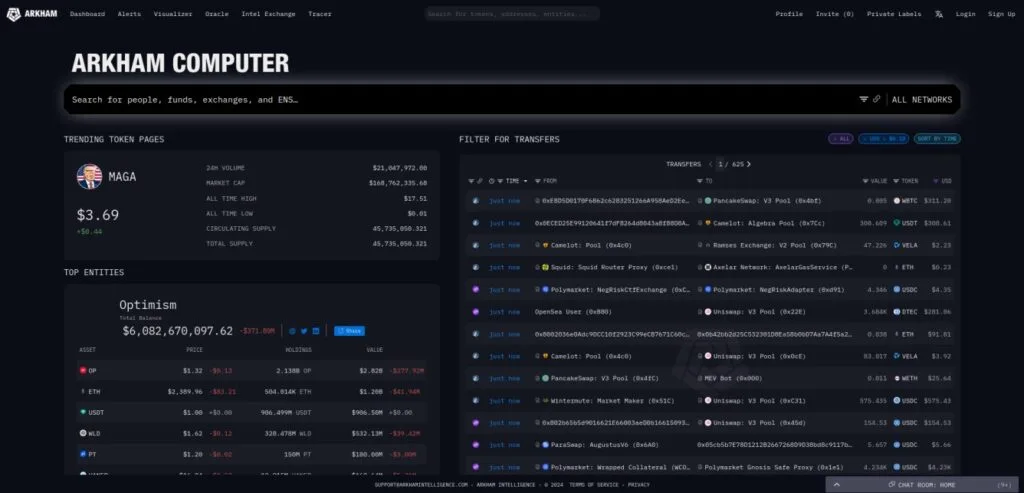Expand the chat room with the up chevron
This screenshot has width=1024, height=493.
tap(837, 485)
